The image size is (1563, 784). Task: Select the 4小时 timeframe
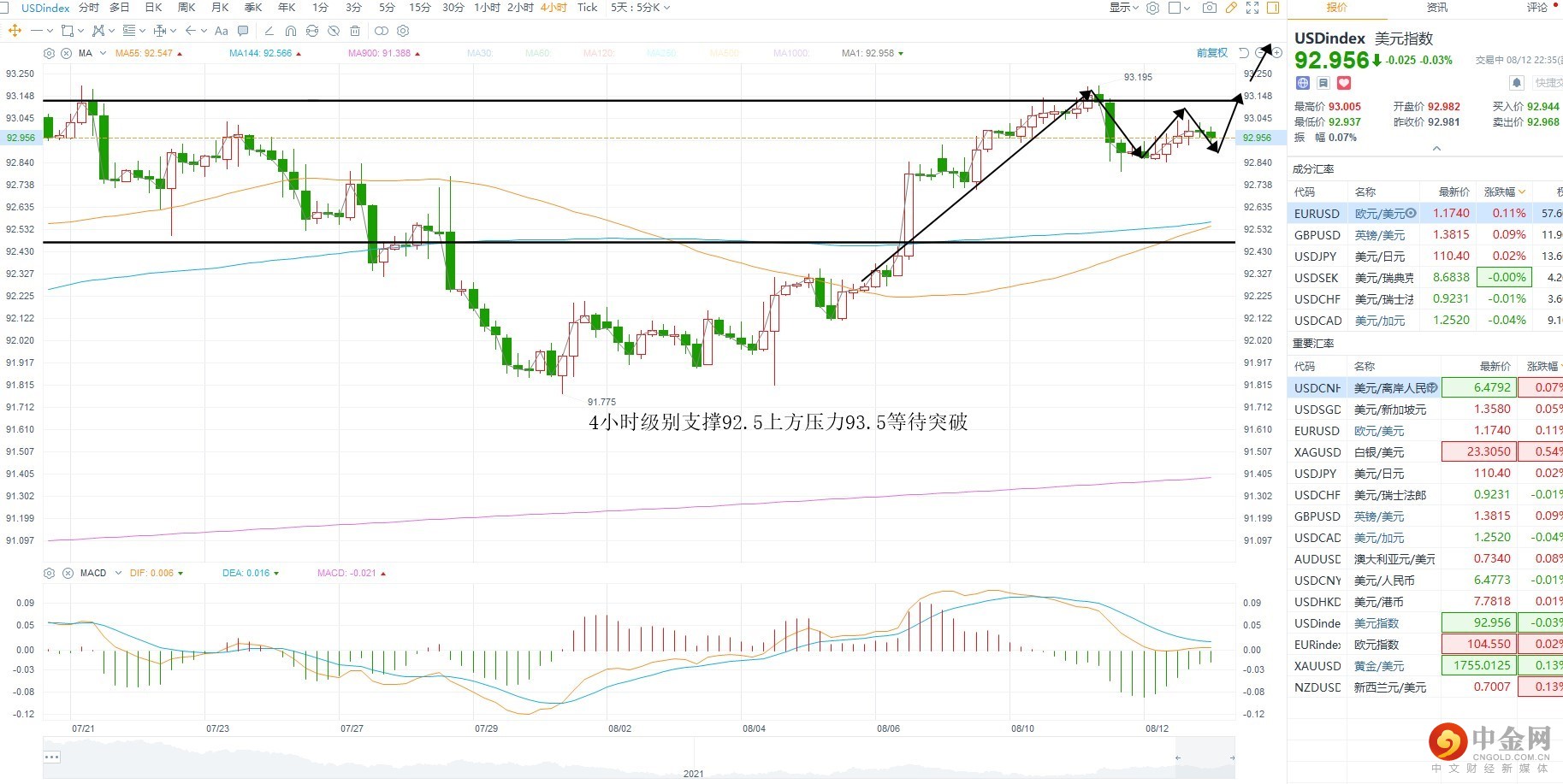pos(554,8)
